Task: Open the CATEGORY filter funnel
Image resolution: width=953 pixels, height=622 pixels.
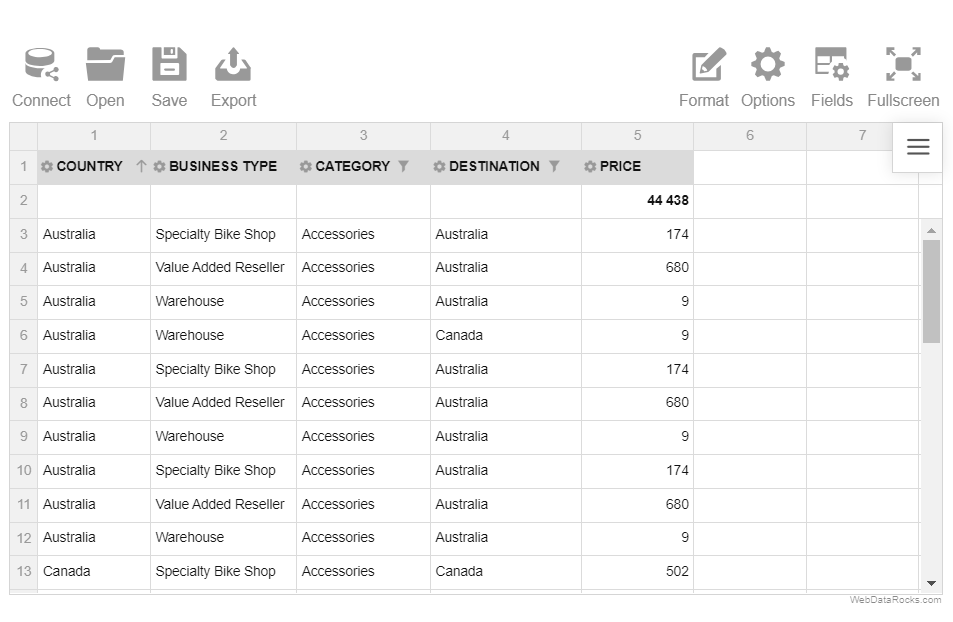Action: (404, 166)
